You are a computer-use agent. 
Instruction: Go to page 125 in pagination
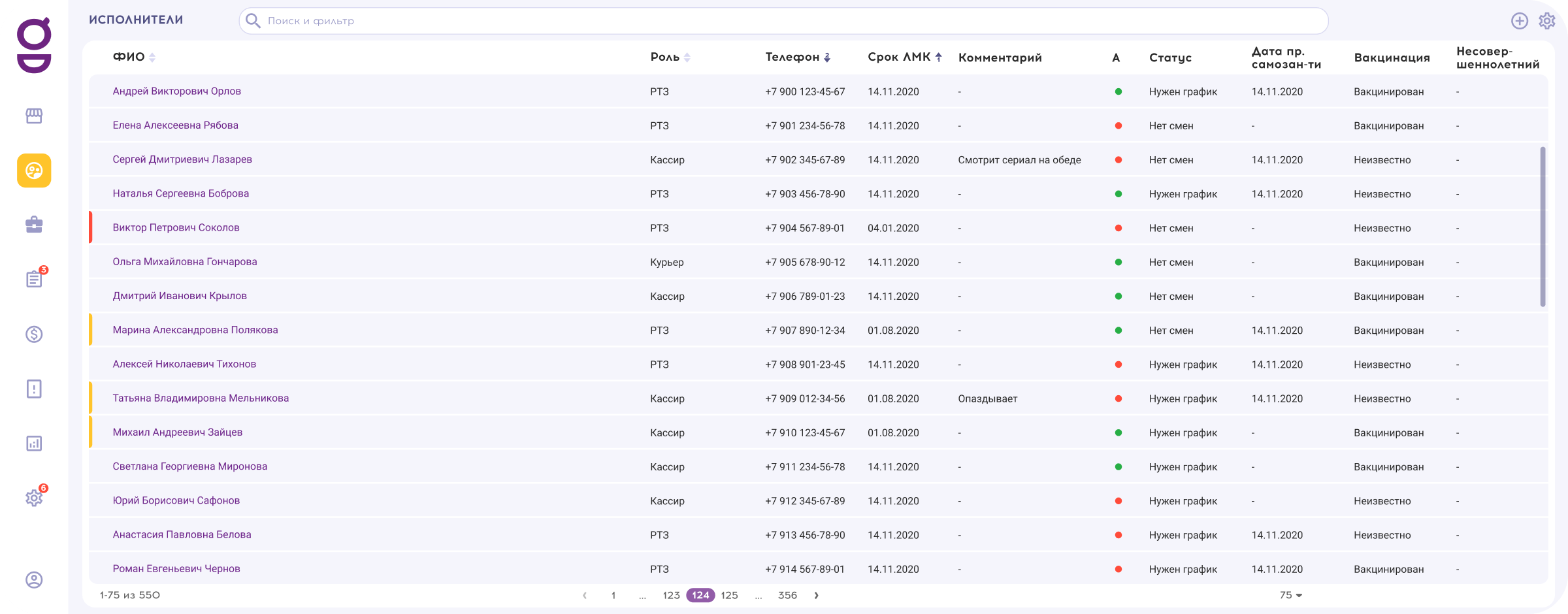click(729, 595)
